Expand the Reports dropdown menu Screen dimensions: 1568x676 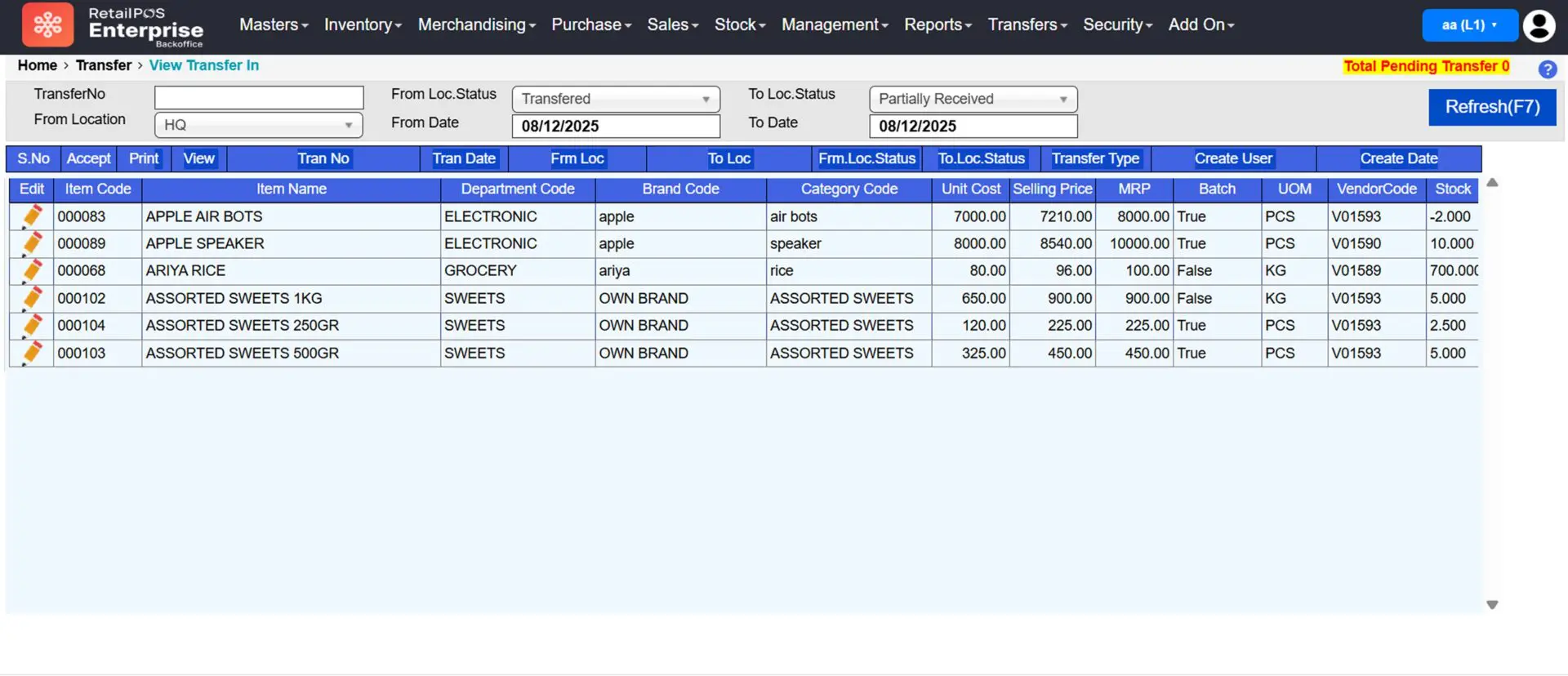(938, 24)
